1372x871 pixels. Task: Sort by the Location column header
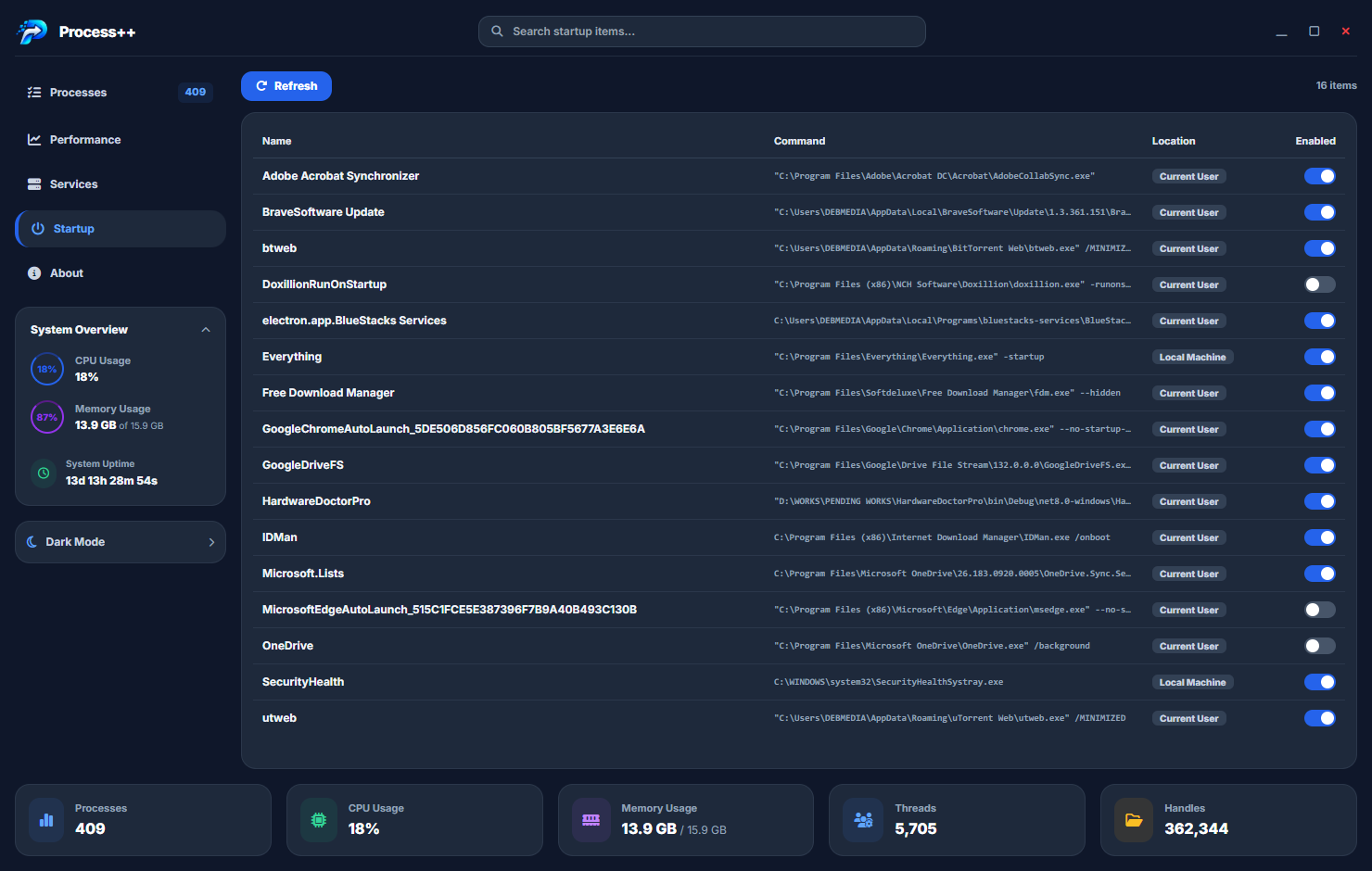tap(1174, 141)
